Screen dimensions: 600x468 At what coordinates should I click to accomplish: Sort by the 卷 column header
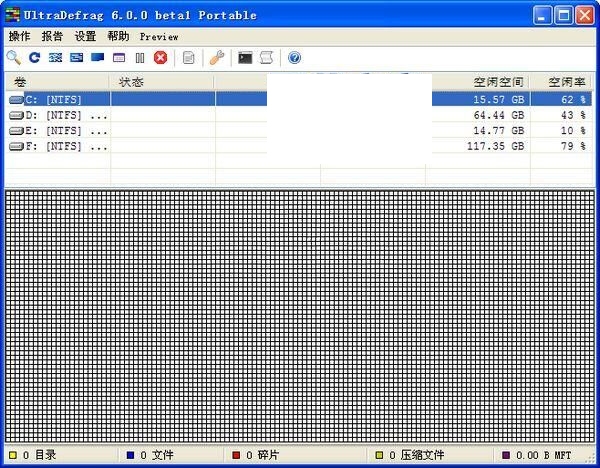57,82
